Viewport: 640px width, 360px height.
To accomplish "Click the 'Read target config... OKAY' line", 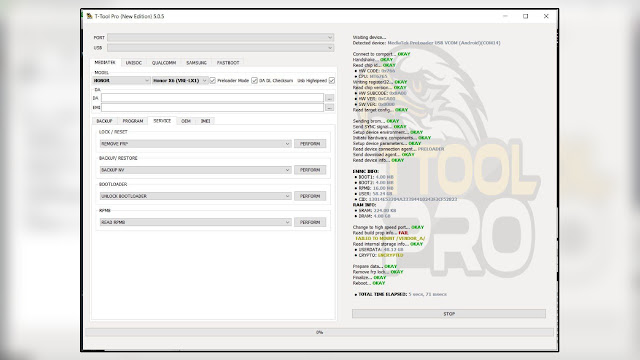I will (x=380, y=110).
